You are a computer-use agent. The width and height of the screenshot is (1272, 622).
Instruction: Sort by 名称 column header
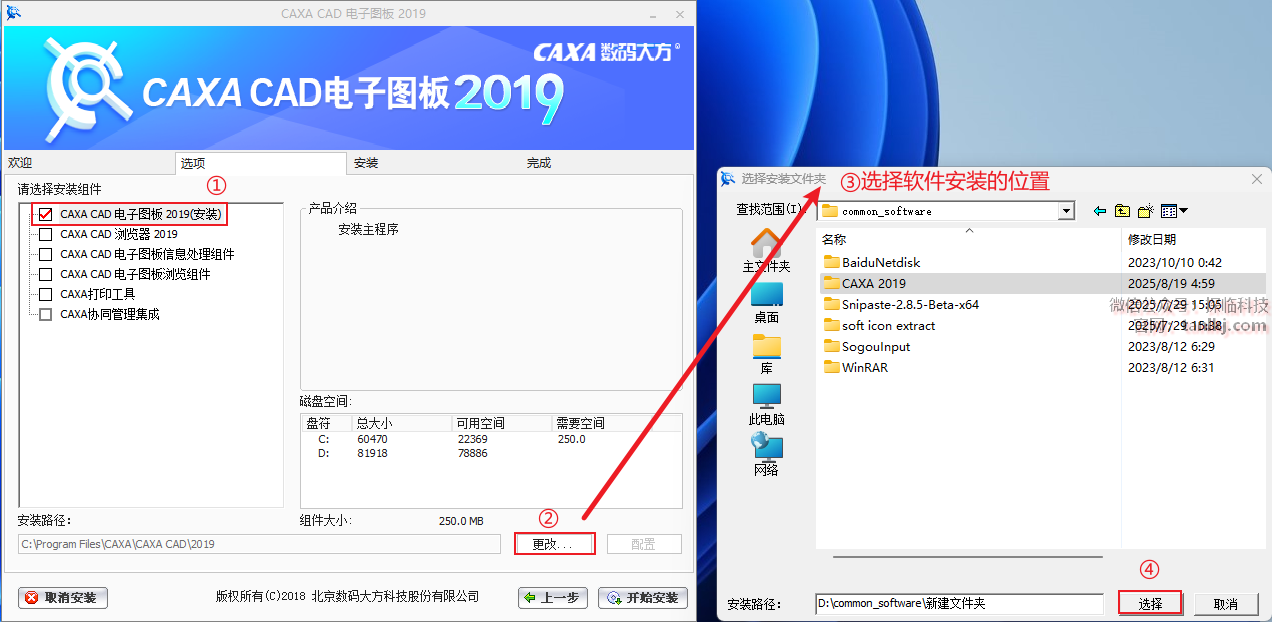pyautogui.click(x=968, y=239)
